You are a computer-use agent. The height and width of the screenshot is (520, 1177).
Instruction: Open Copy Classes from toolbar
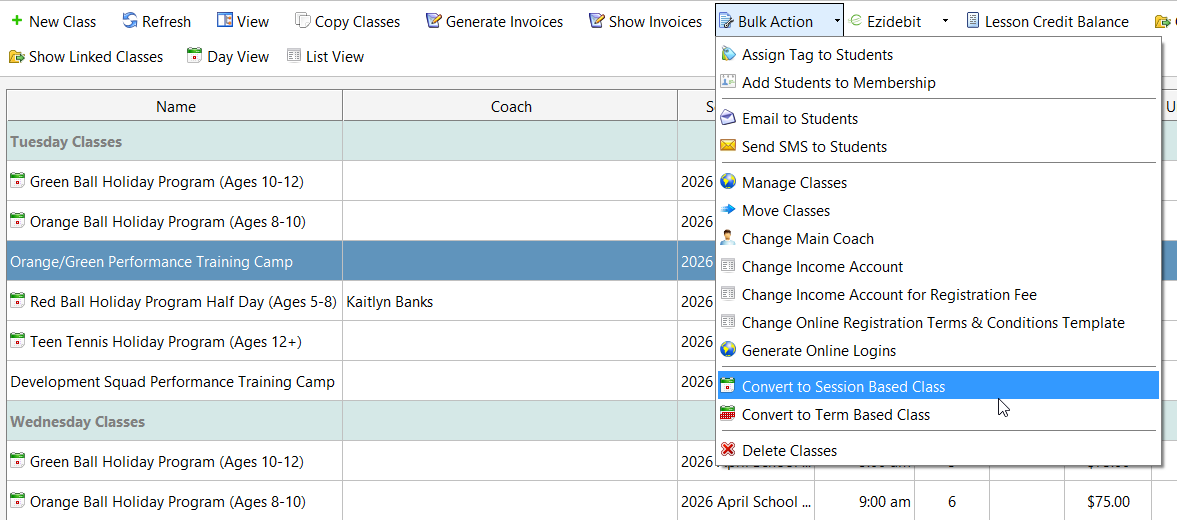click(x=347, y=21)
